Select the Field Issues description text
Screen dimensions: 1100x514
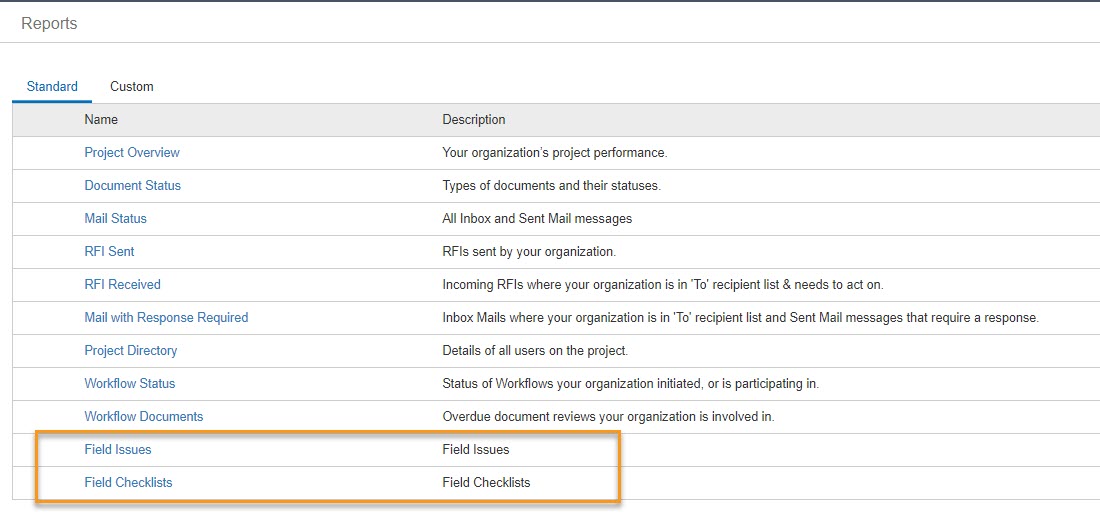pyautogui.click(x=476, y=449)
